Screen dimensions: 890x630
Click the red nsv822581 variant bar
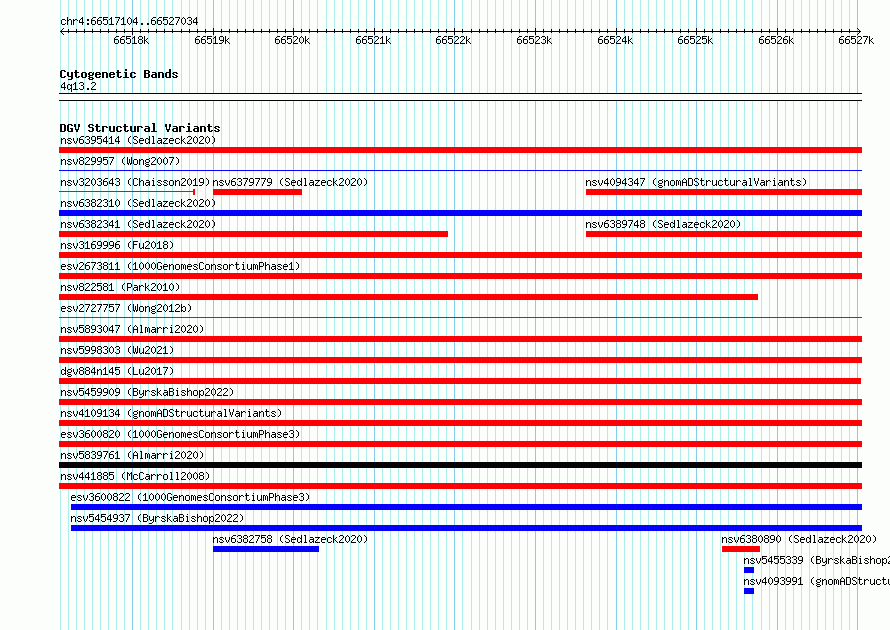click(408, 297)
